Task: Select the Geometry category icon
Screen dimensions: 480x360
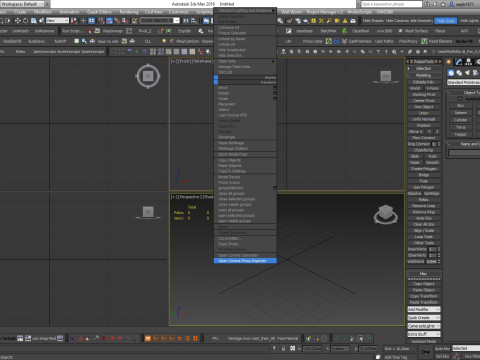Action: click(x=451, y=73)
